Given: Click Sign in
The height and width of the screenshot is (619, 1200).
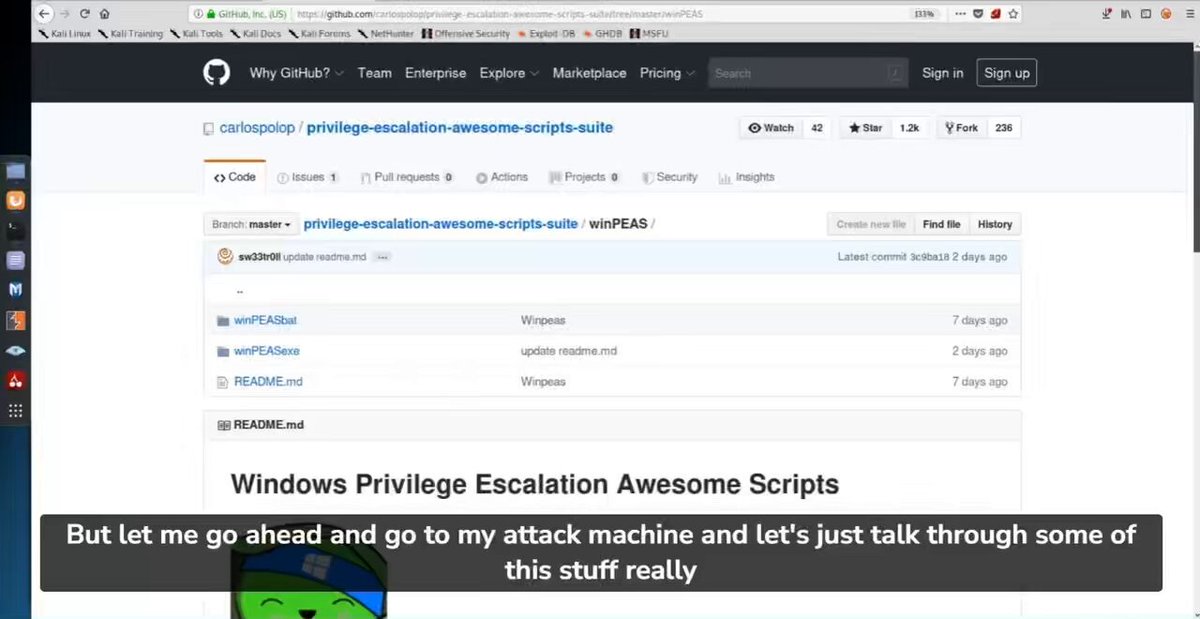Looking at the screenshot, I should [942, 73].
